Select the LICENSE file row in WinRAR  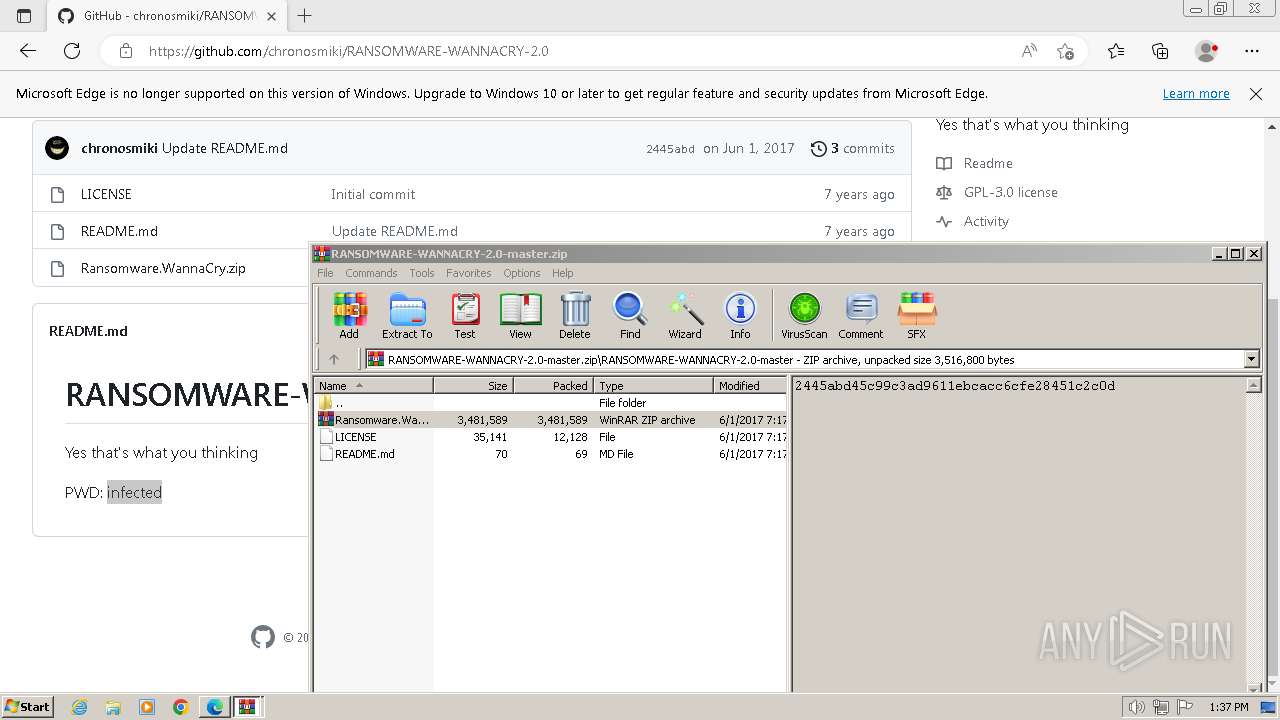pos(551,437)
